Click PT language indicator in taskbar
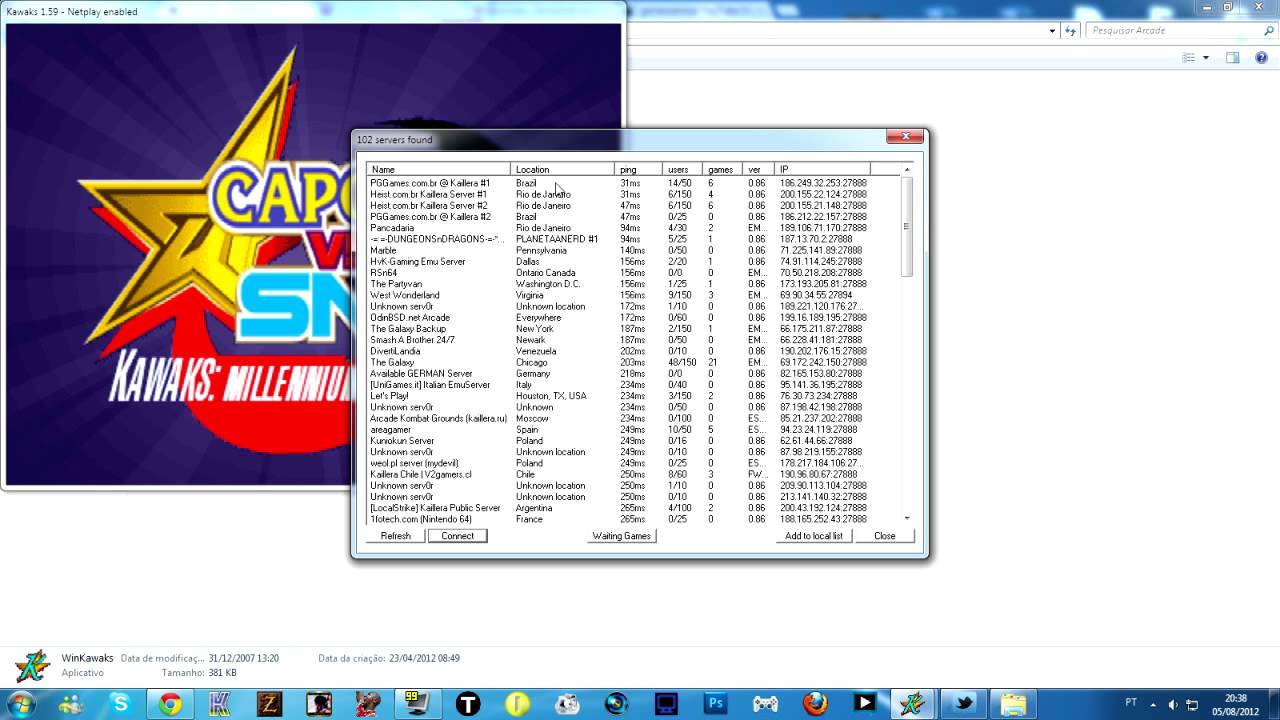 (x=1131, y=704)
